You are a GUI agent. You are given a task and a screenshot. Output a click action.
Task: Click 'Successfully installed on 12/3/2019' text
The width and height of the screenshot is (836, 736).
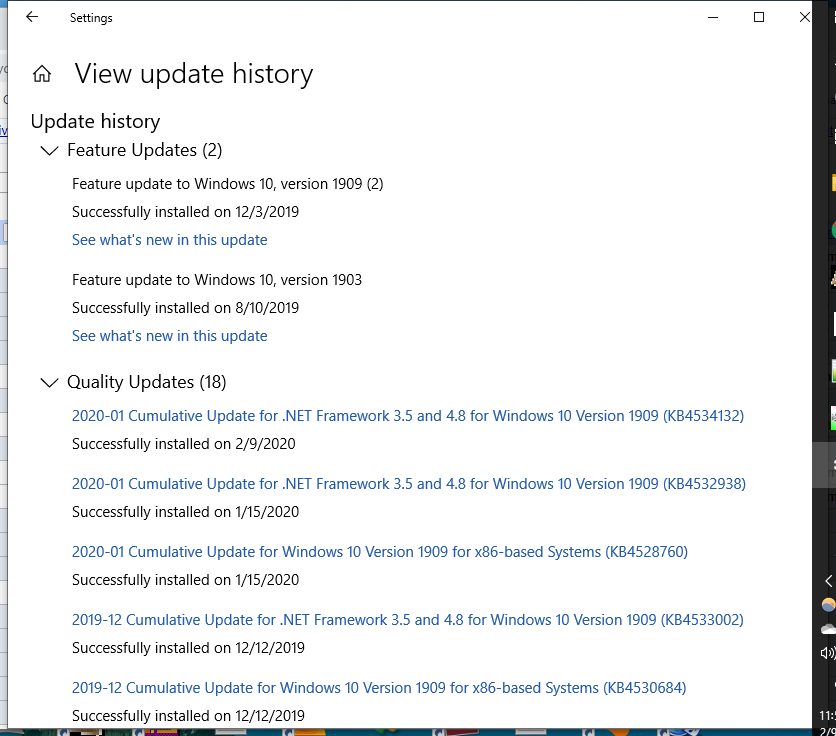[x=186, y=212]
